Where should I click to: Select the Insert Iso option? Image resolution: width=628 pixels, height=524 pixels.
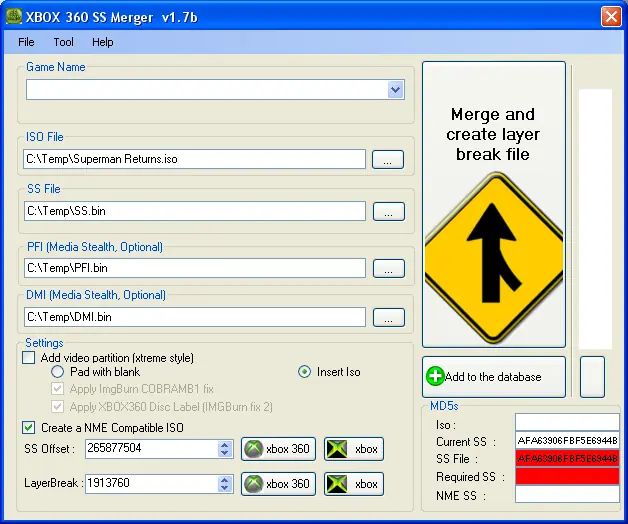(x=304, y=372)
